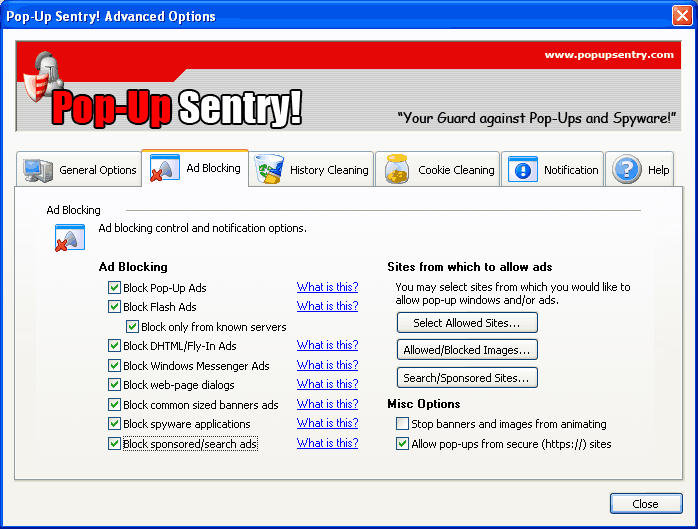Open 'What is this?' for common sized banners
Screen dimensions: 698x529
(328, 404)
